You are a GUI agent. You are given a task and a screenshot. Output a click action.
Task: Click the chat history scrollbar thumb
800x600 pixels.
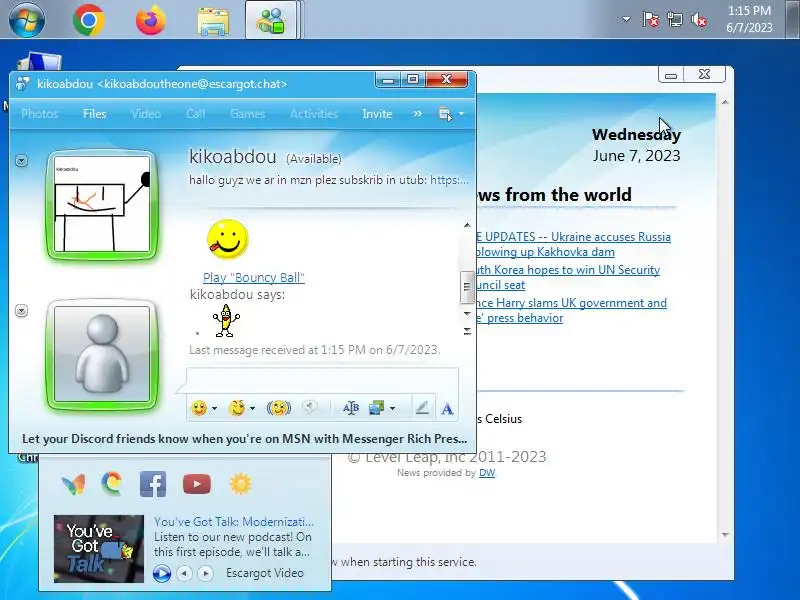466,287
